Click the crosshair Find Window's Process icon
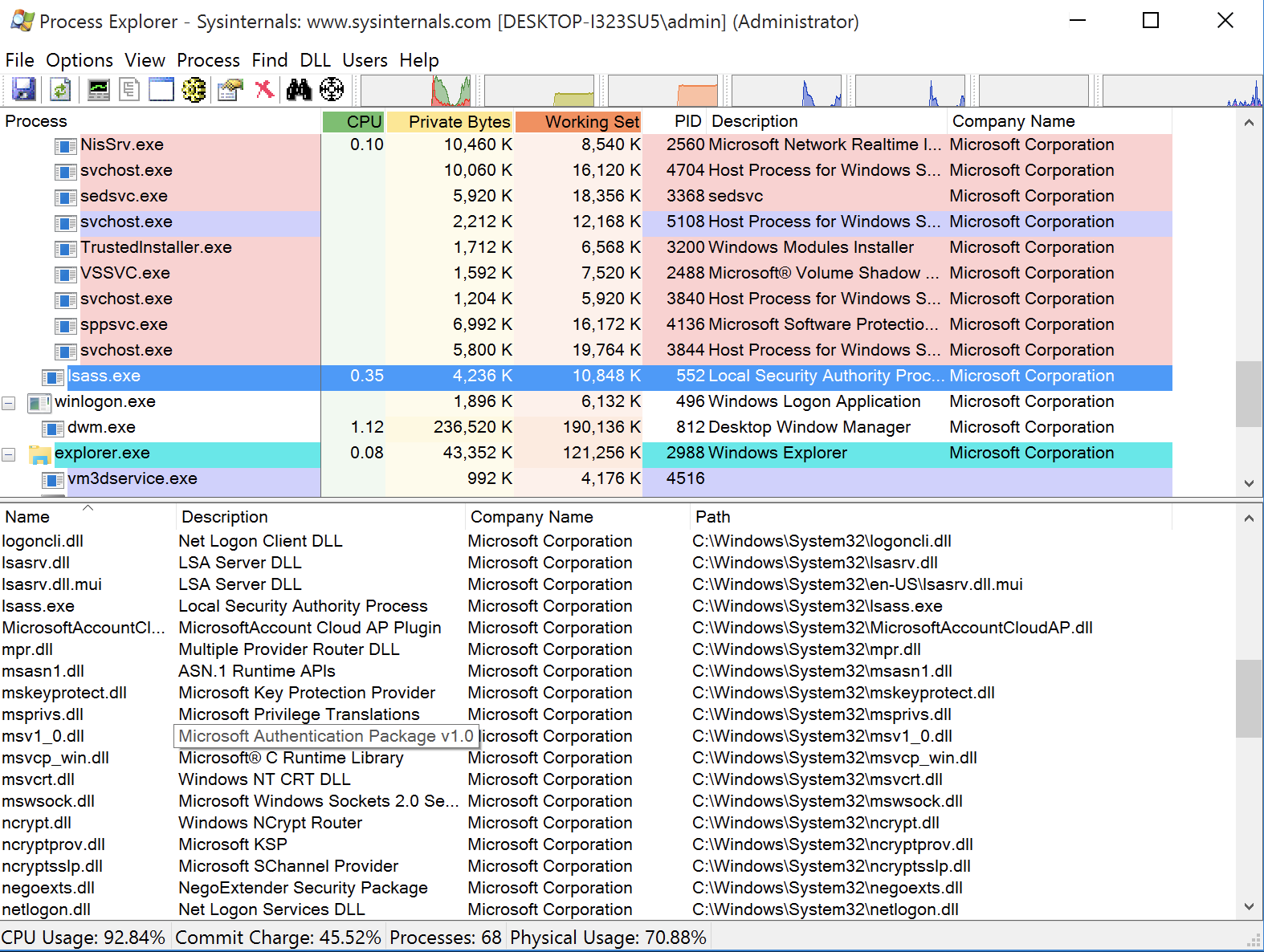The image size is (1264, 952). coord(332,89)
